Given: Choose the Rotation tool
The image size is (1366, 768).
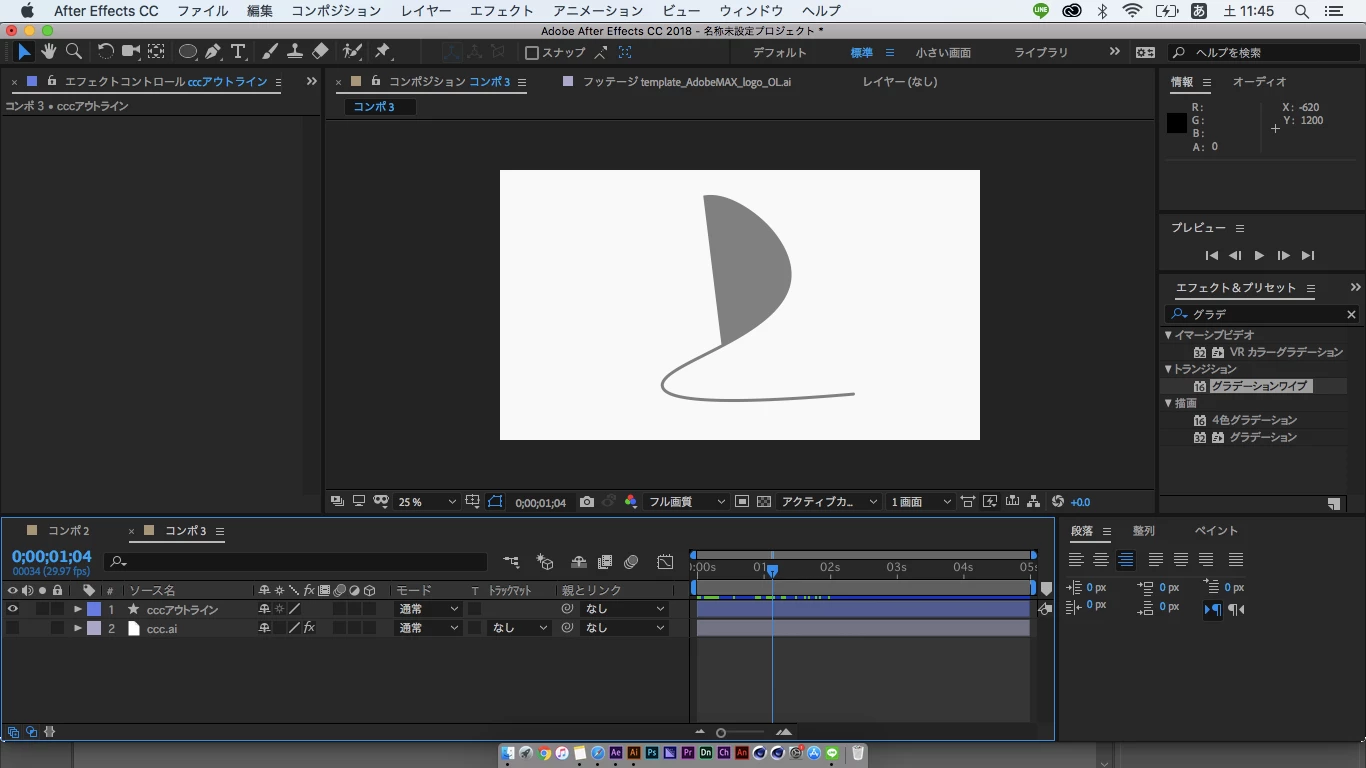Looking at the screenshot, I should 105,52.
